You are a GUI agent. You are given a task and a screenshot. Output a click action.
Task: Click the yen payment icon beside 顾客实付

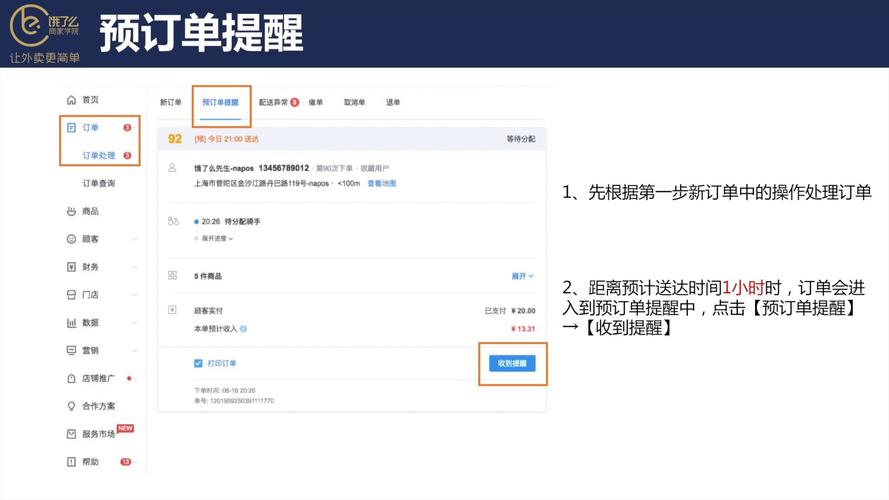click(172, 310)
